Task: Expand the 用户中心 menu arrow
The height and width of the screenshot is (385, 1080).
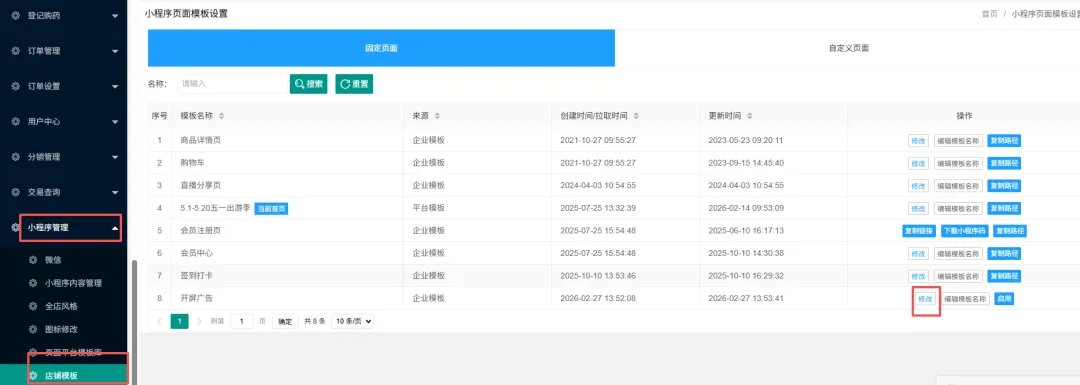Action: 115,122
